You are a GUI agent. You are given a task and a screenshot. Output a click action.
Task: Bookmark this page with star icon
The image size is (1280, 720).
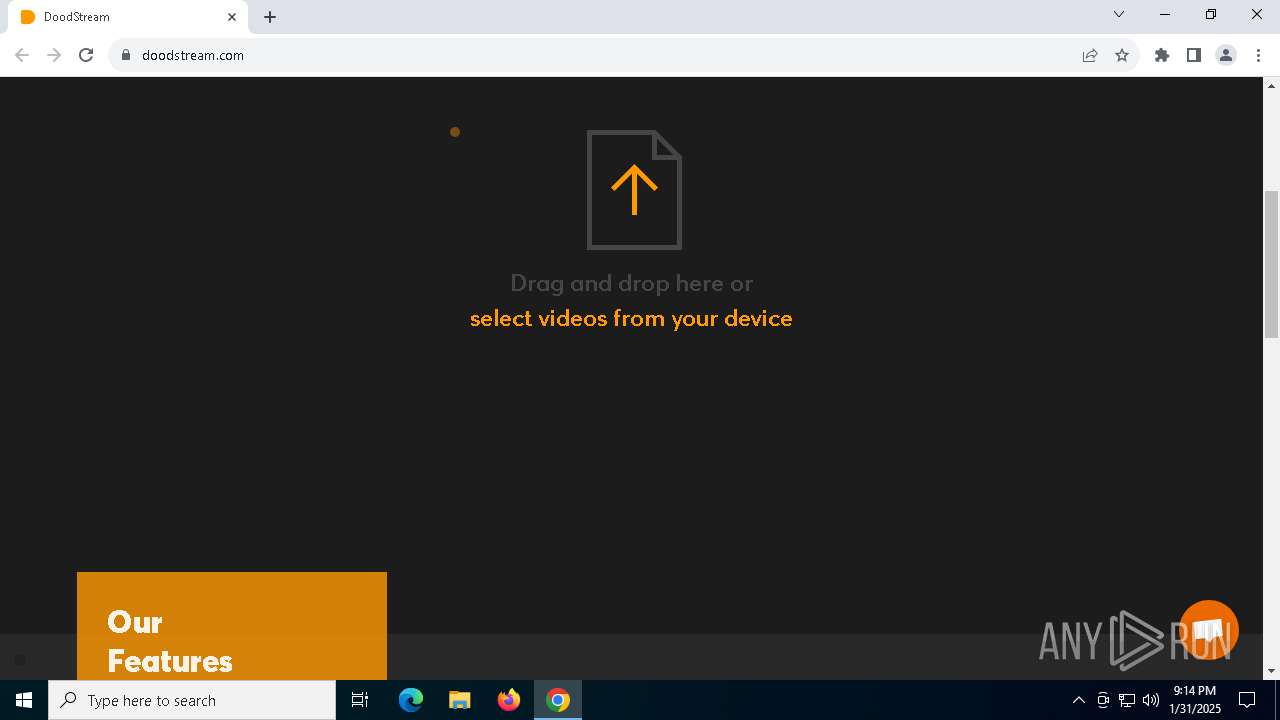coord(1122,55)
